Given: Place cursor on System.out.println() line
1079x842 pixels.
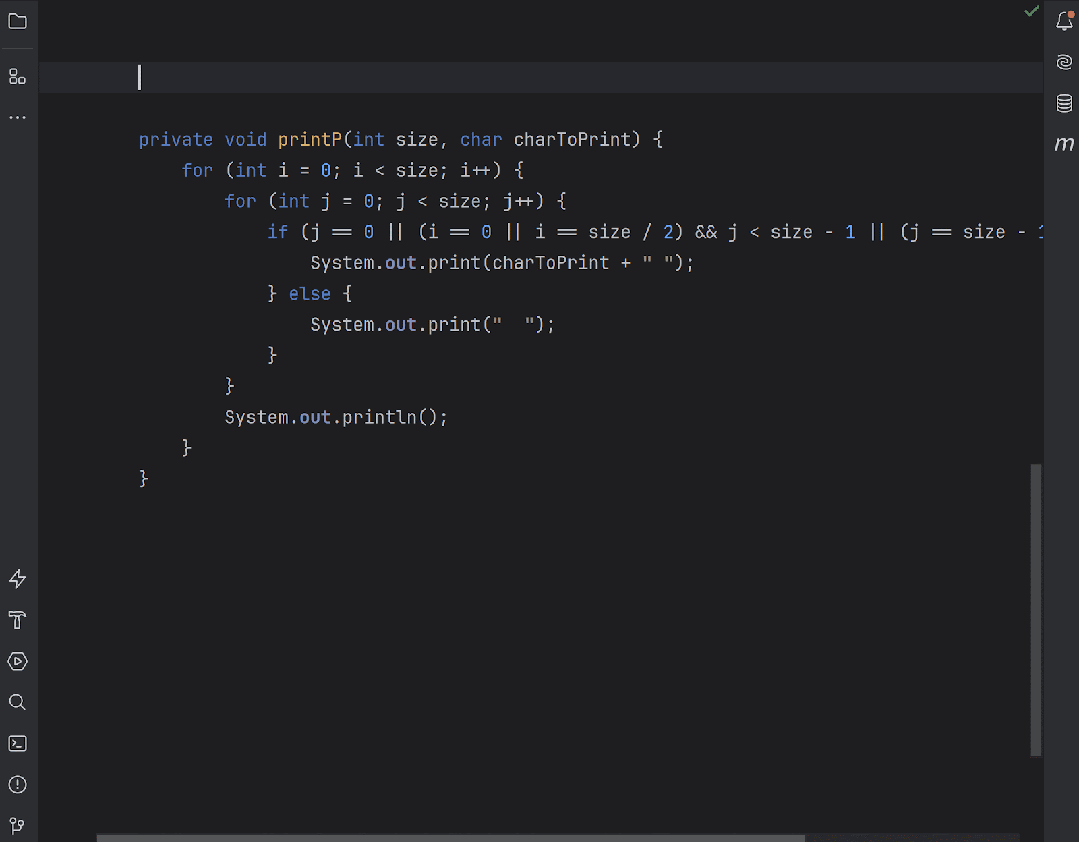Looking at the screenshot, I should (336, 418).
